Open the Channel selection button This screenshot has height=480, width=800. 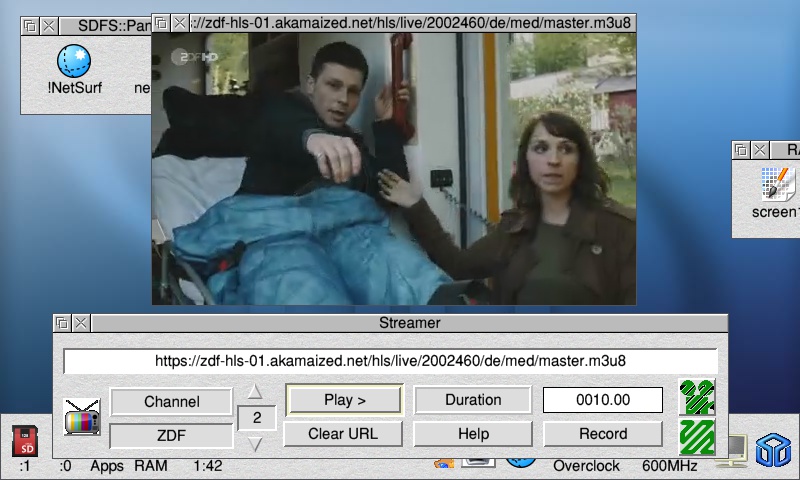[x=172, y=402]
